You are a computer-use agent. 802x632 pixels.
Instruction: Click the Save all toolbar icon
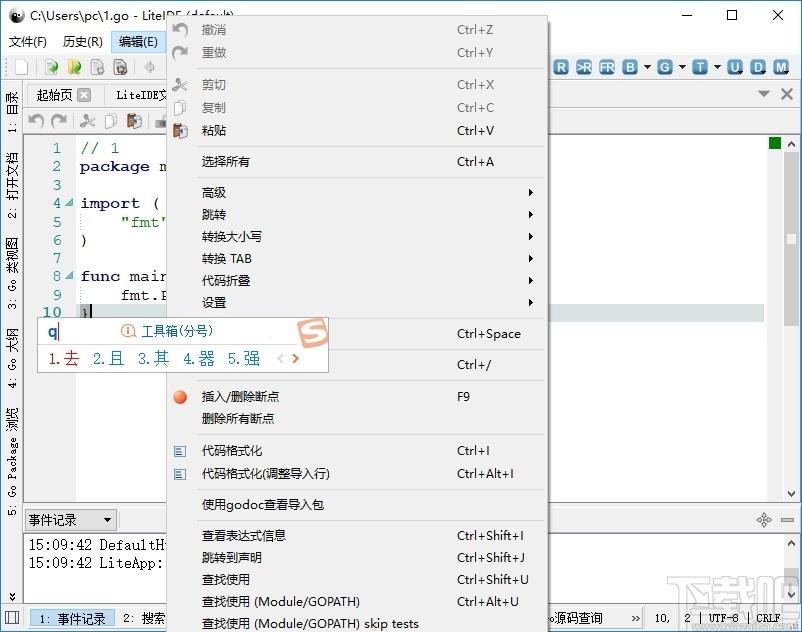[x=120, y=67]
